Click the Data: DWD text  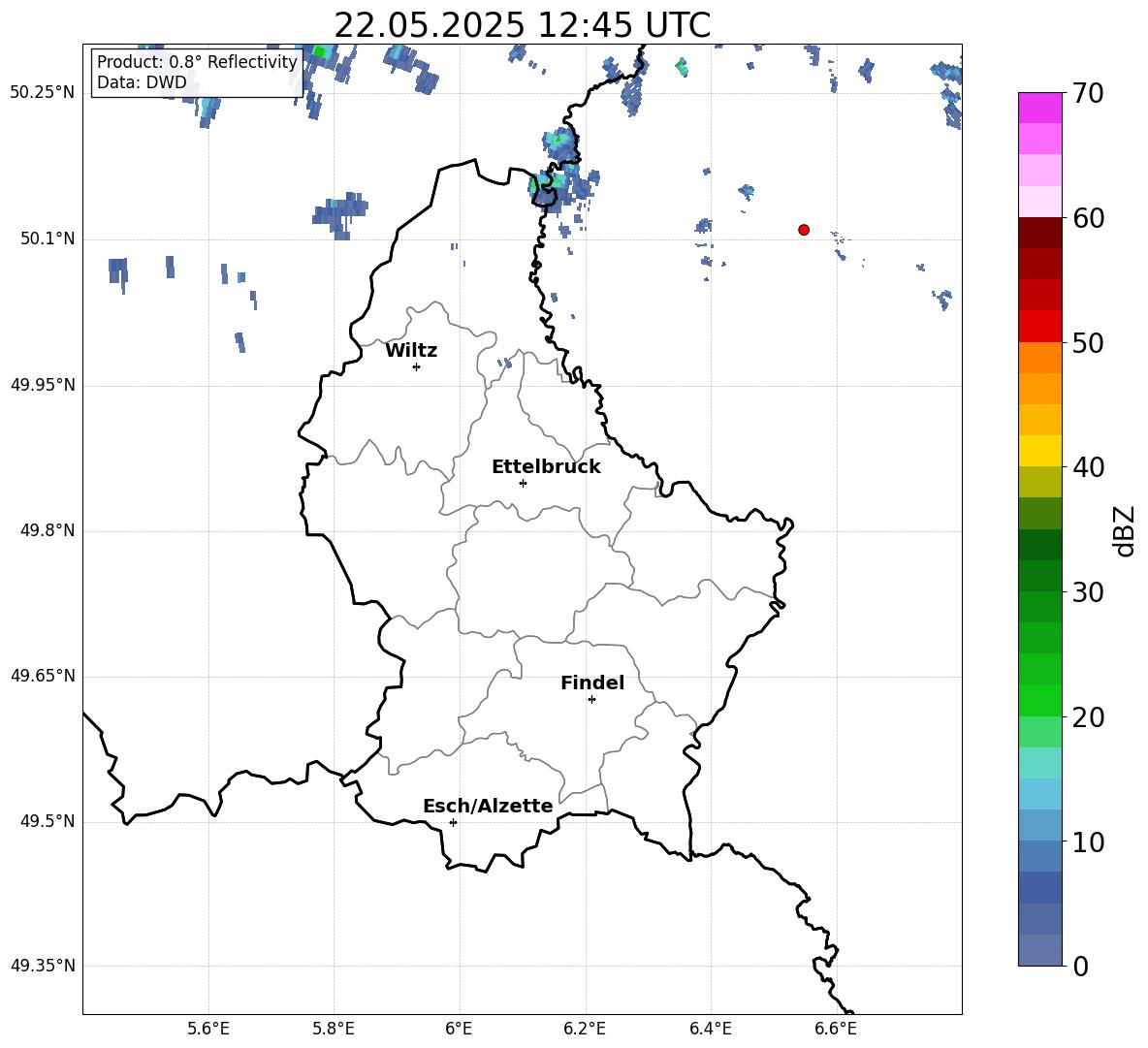point(142,82)
